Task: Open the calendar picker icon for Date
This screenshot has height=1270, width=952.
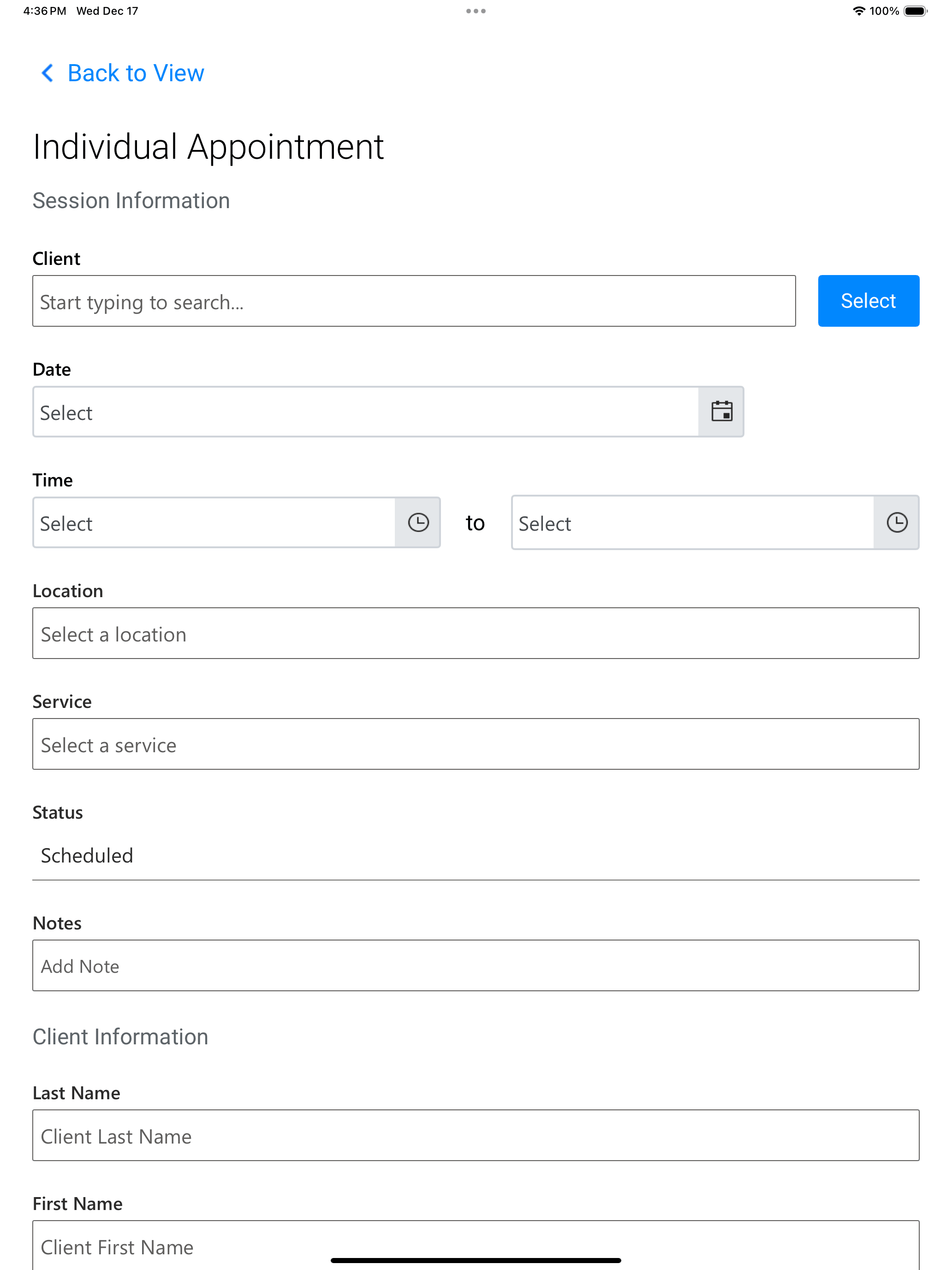Action: (721, 412)
